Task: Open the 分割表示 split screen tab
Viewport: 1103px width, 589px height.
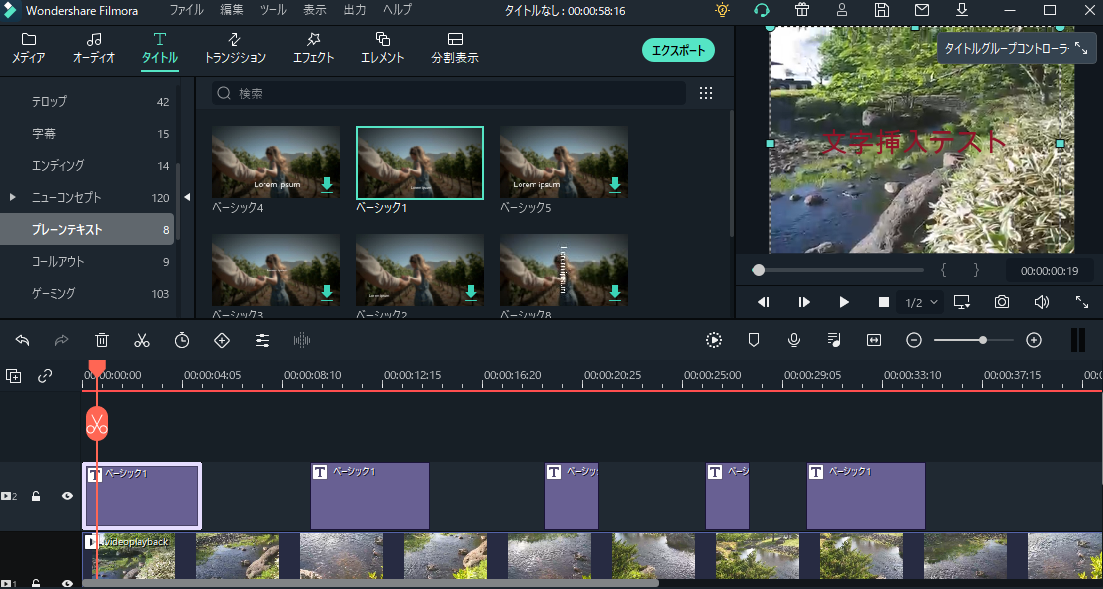Action: (455, 48)
